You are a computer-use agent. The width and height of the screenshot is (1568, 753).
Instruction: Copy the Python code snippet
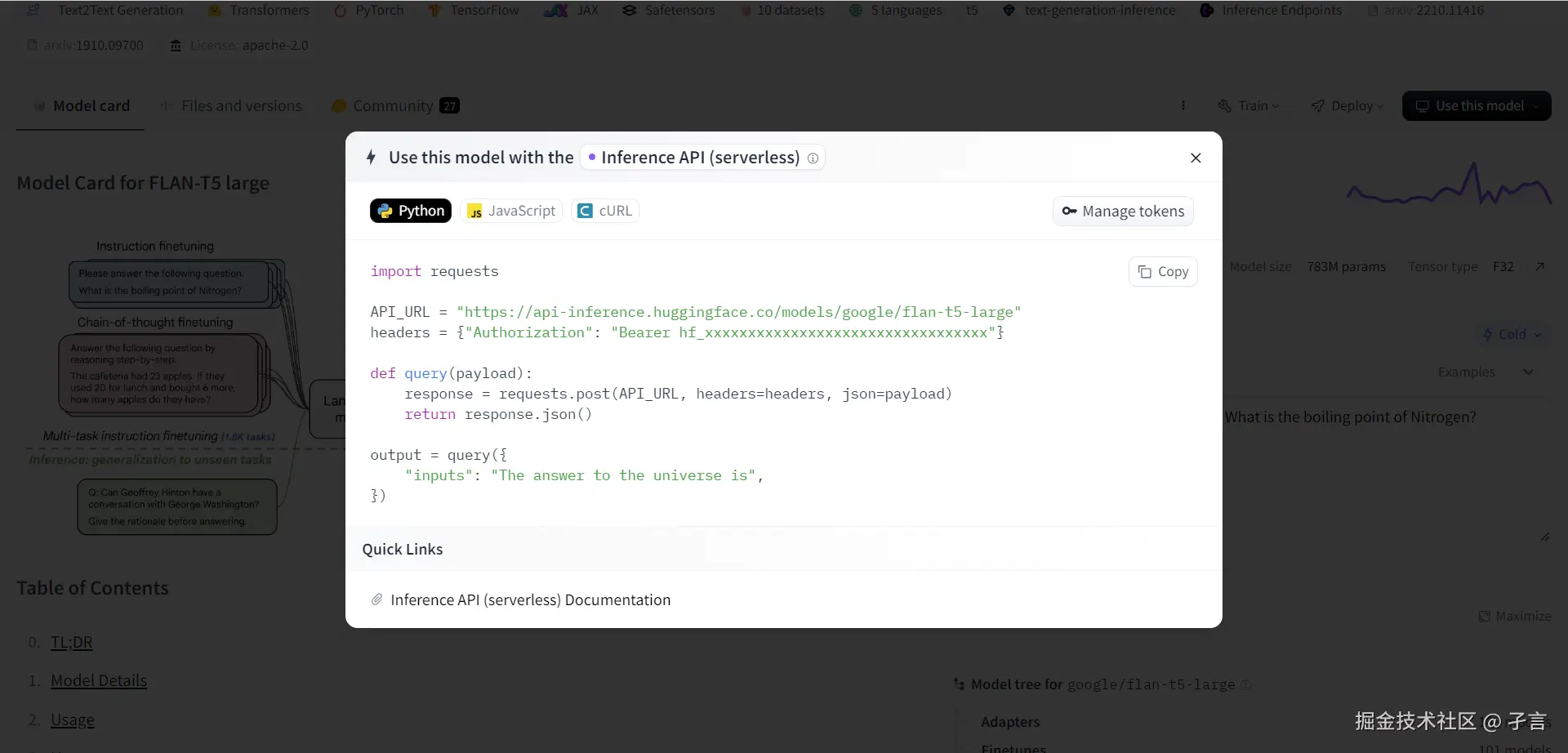[1163, 272]
